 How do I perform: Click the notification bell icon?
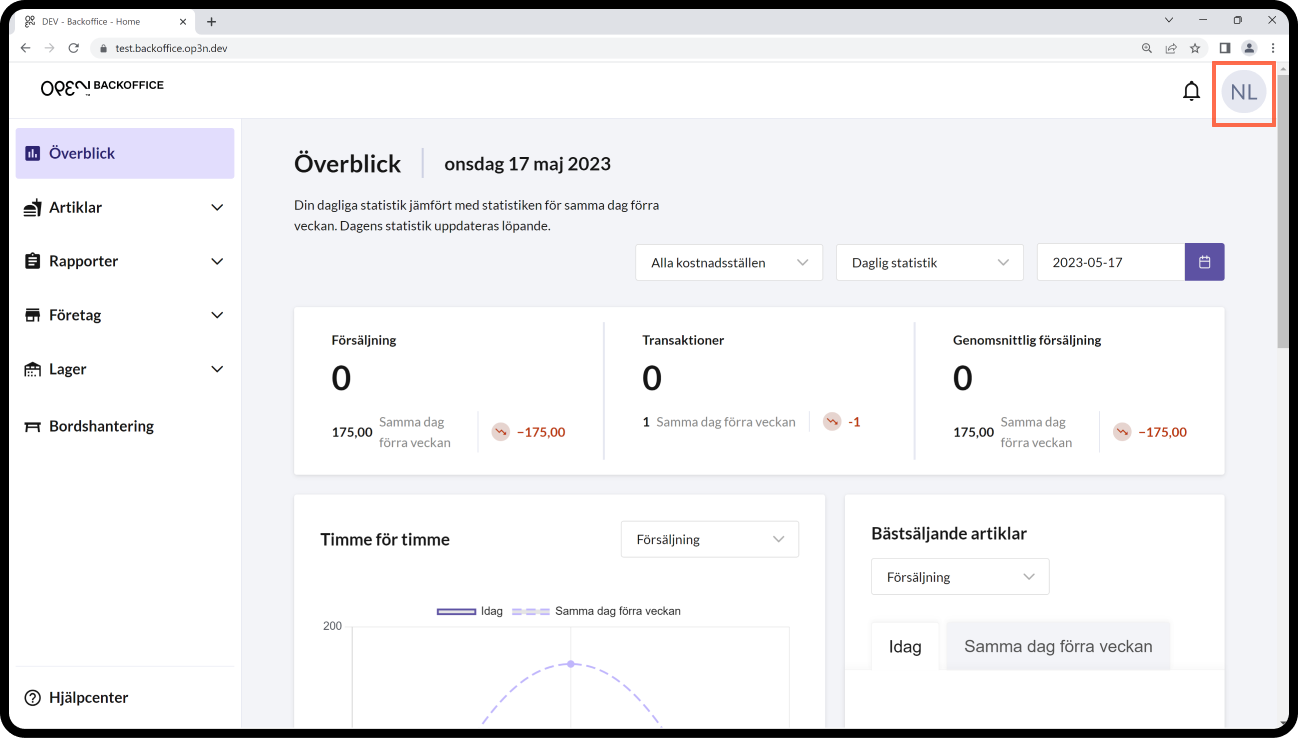coord(1191,92)
